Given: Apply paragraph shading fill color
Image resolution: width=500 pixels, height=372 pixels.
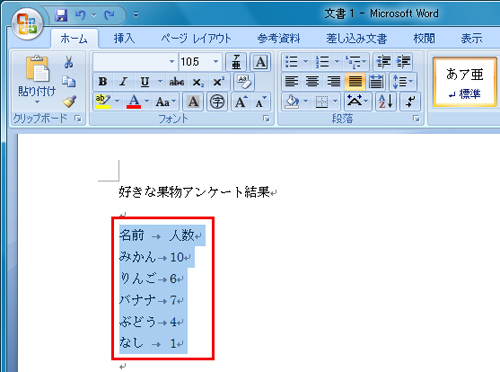Looking at the screenshot, I should 292,101.
